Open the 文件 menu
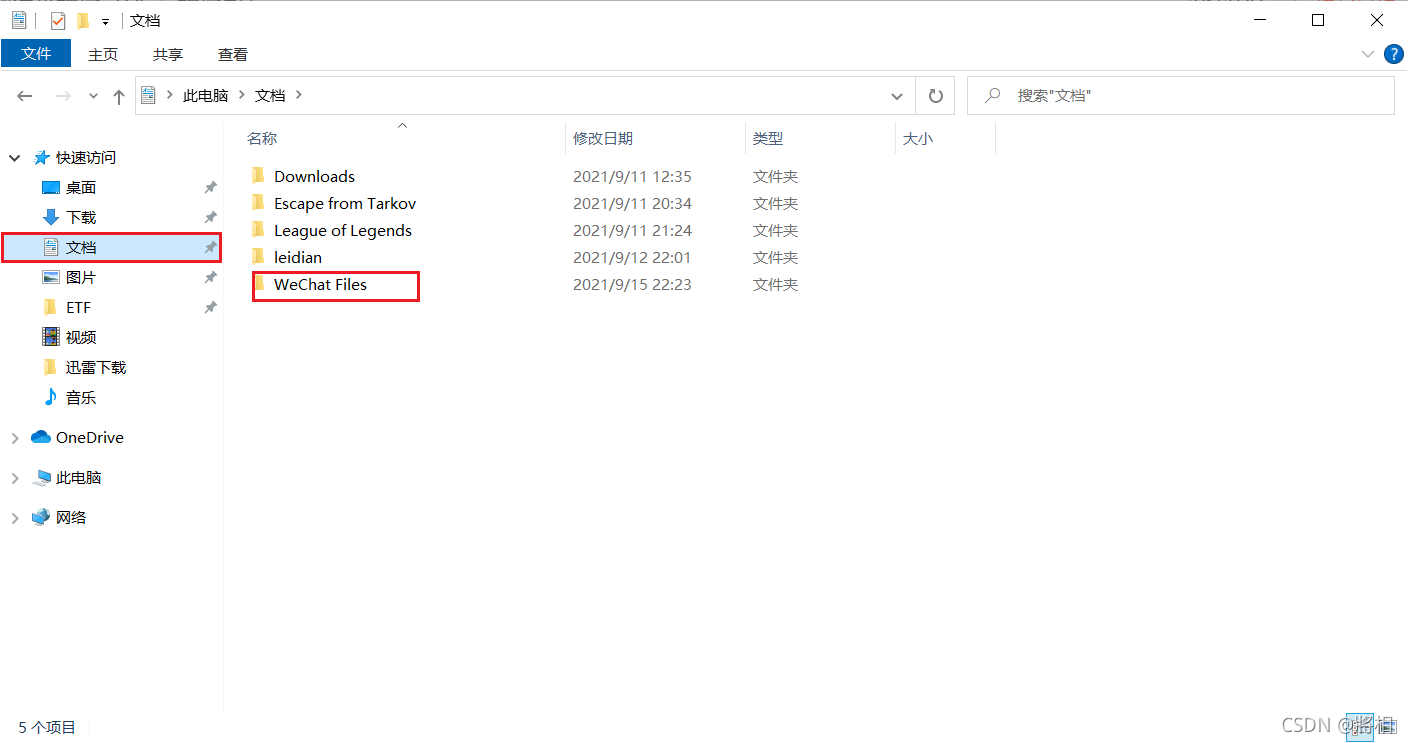This screenshot has height=743, width=1408. pyautogui.click(x=36, y=54)
